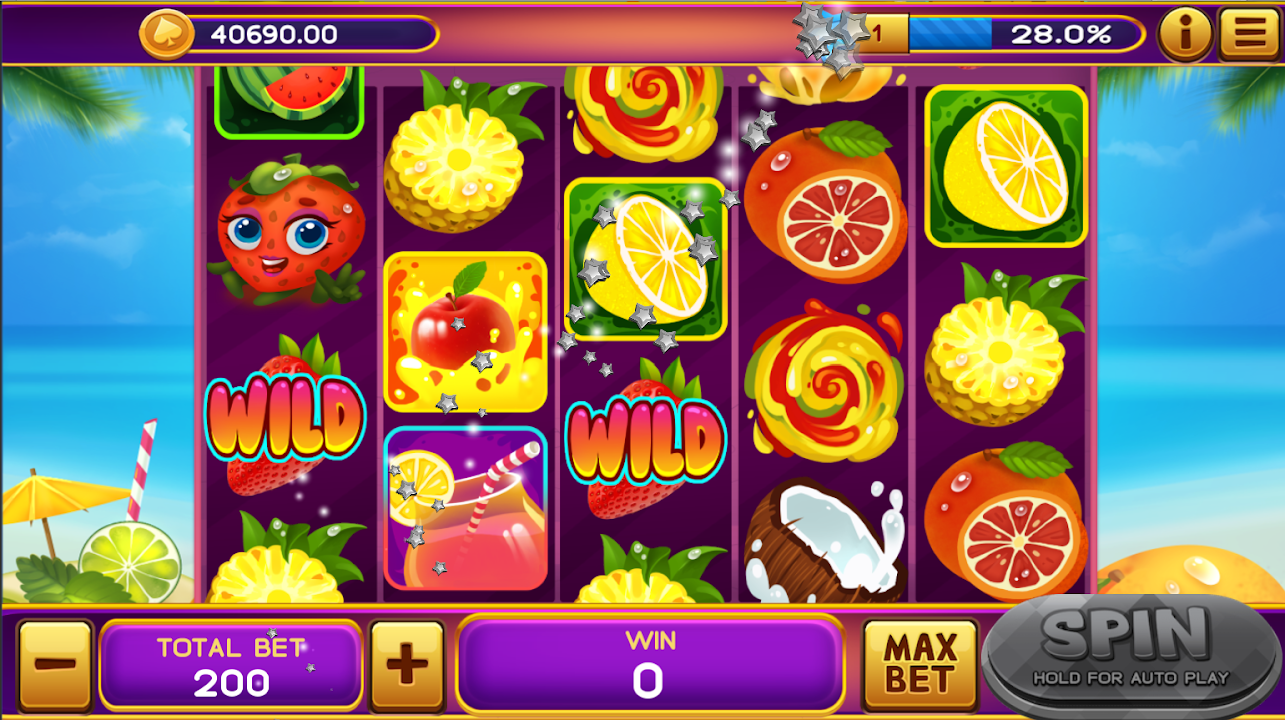Decrease total bet with minus button
Screen dimensions: 1285x720
(56, 664)
